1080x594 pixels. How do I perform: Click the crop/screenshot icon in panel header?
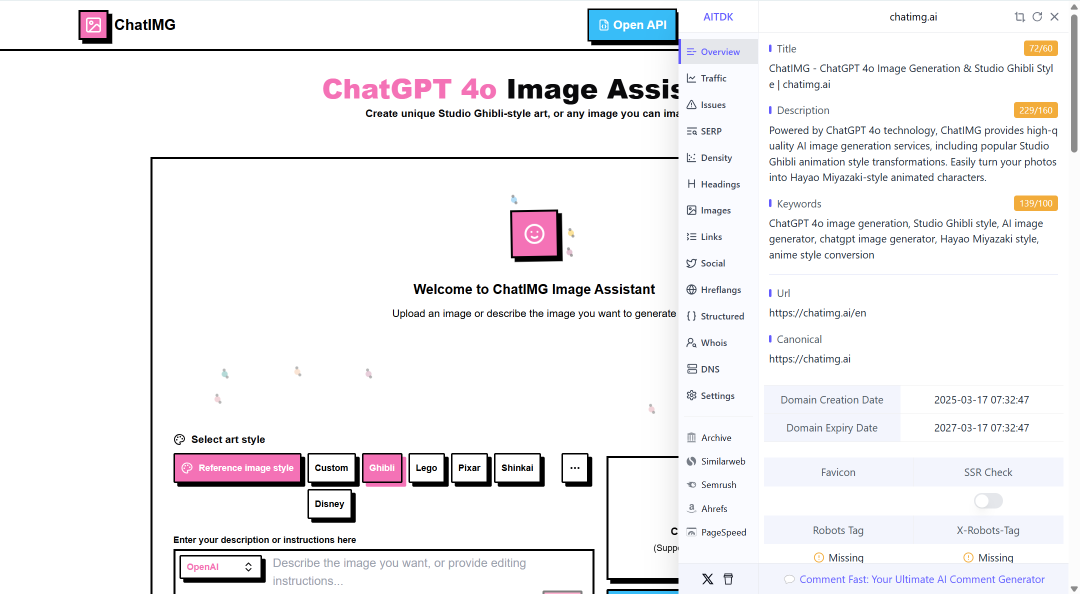point(1019,17)
